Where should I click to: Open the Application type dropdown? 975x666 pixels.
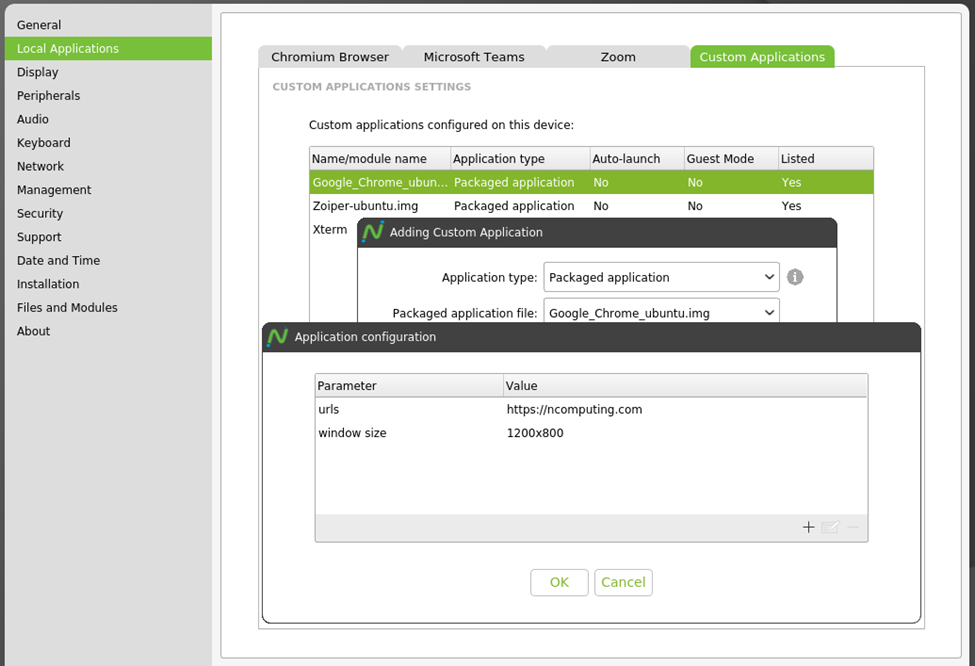pyautogui.click(x=661, y=277)
